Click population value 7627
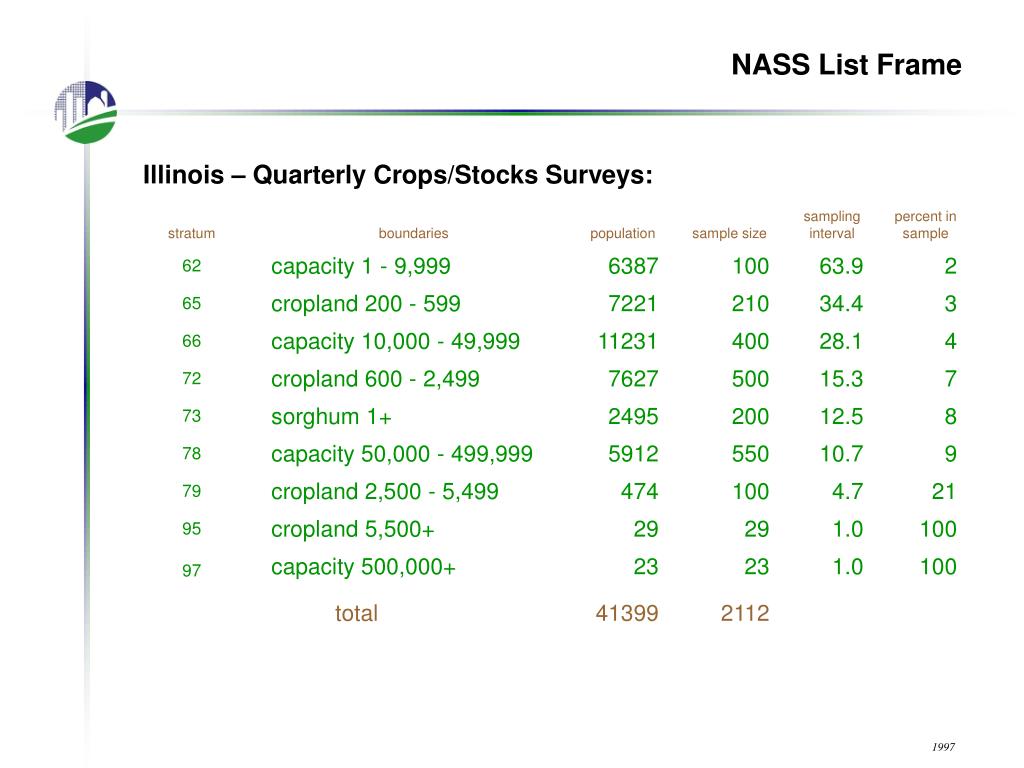This screenshot has width=1024, height=768. [633, 379]
